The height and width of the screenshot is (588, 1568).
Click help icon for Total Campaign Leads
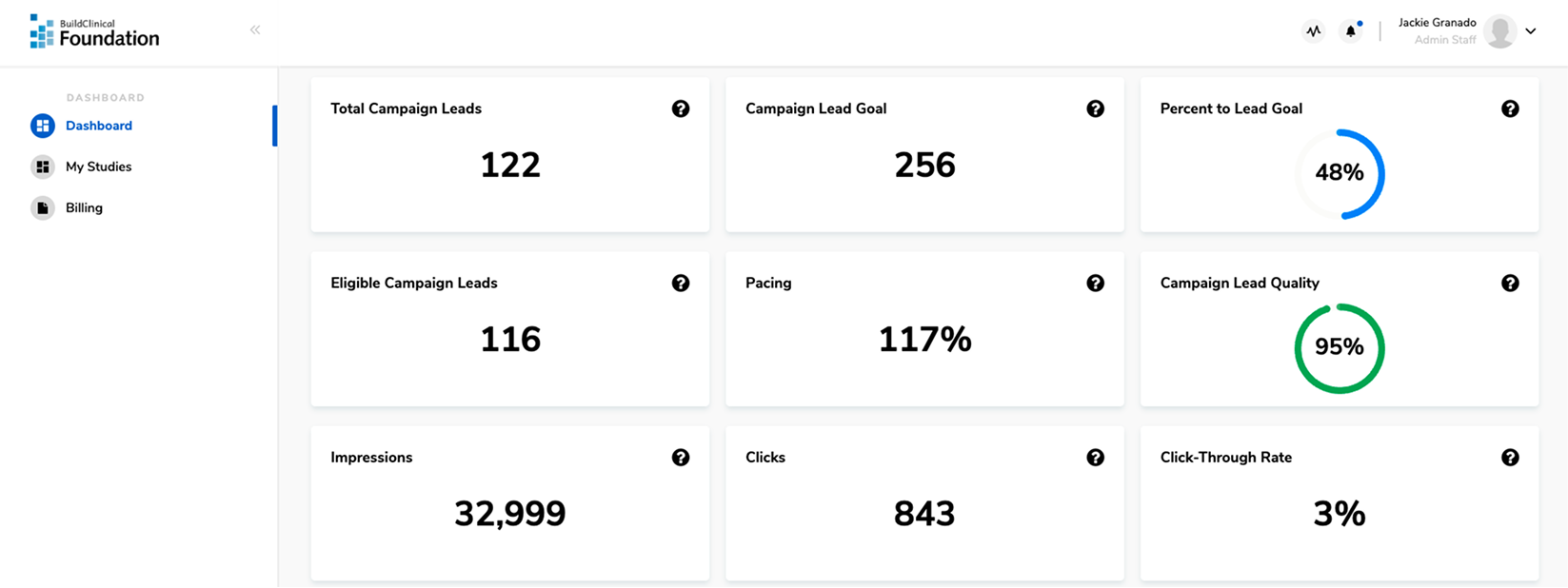[x=681, y=108]
